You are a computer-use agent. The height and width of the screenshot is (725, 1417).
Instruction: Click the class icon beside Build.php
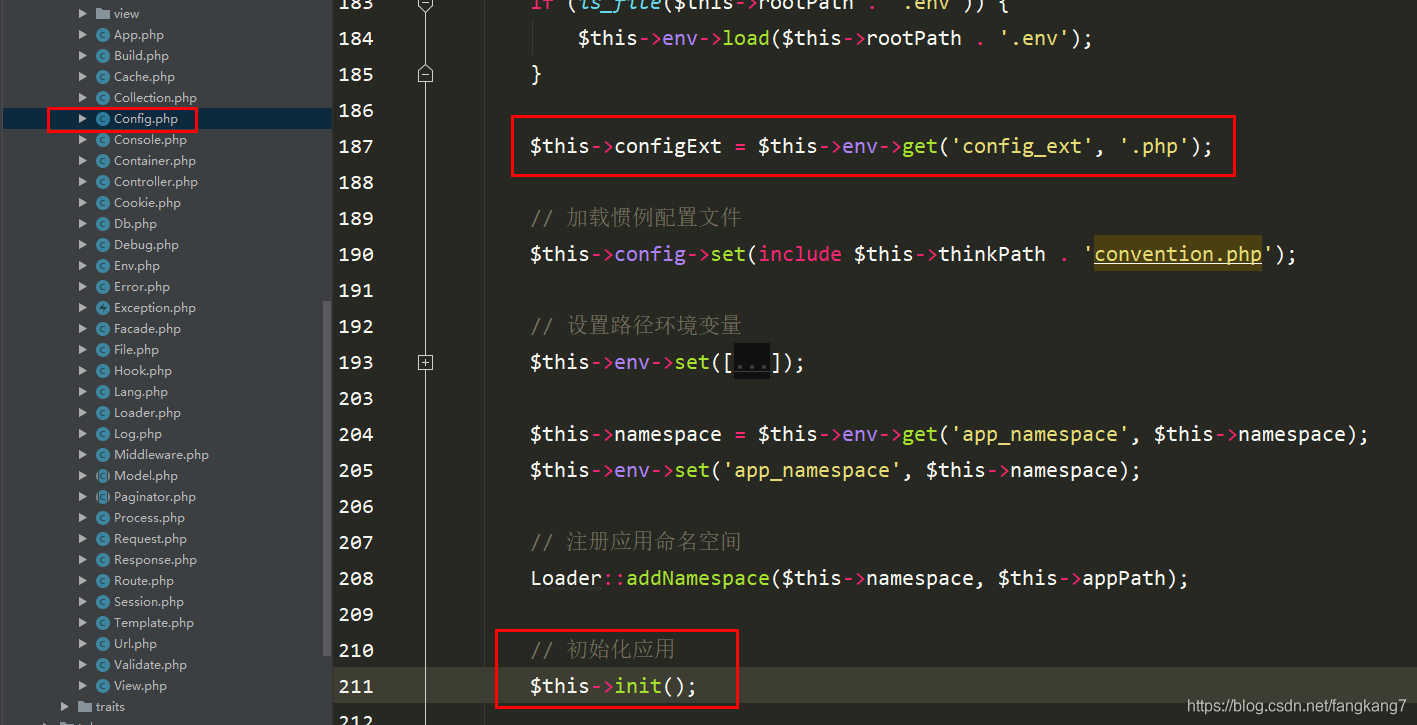coord(102,56)
